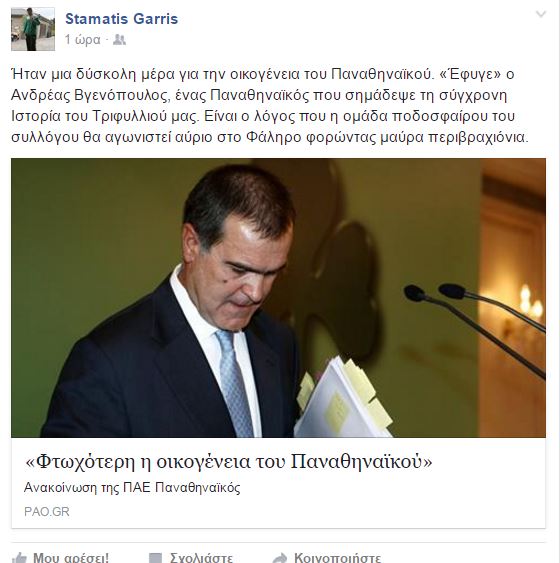This screenshot has height=563, width=560.
Task: Click the PAO.GR source domain
Action: click(x=47, y=511)
